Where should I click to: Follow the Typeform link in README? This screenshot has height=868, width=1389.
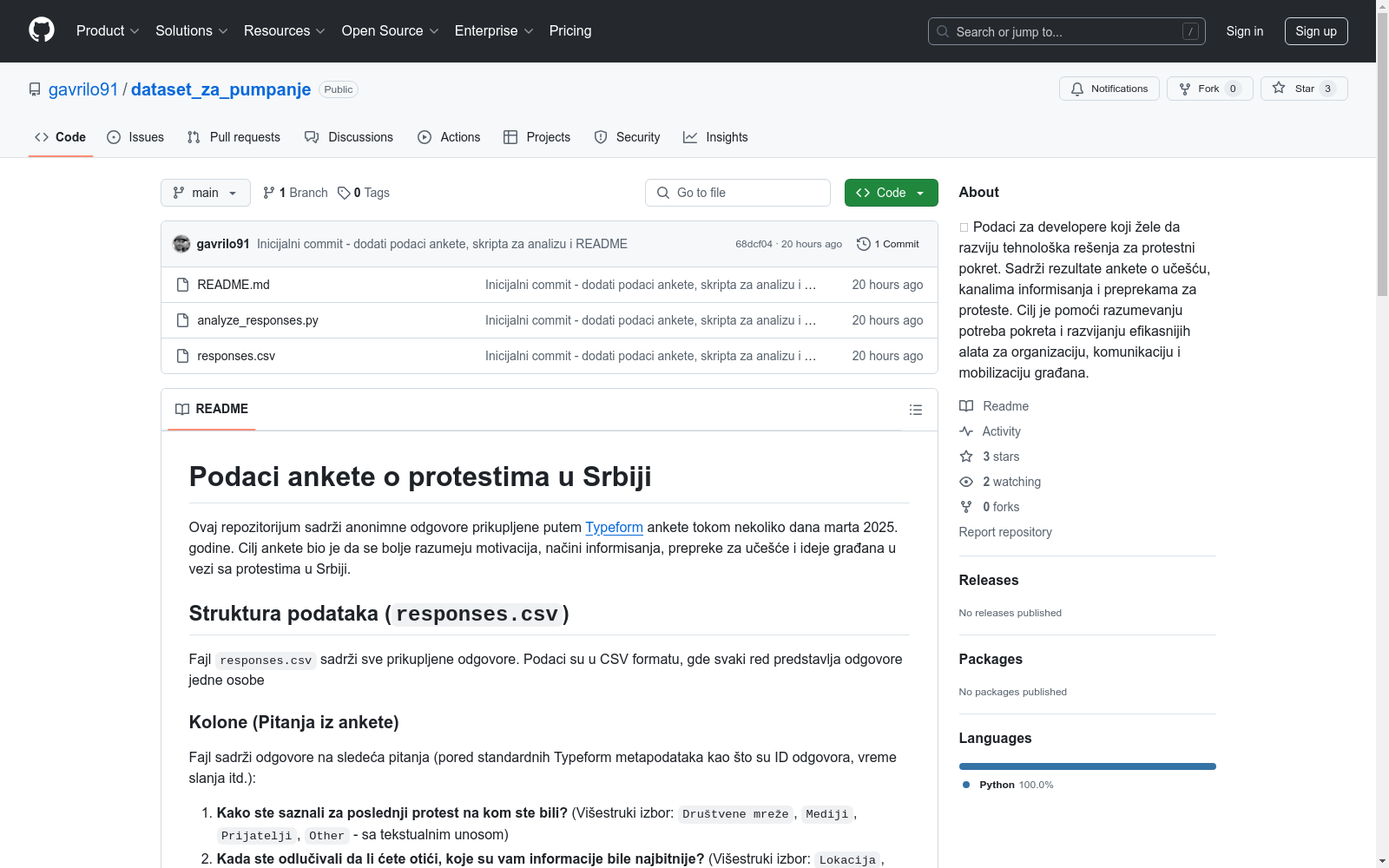pyautogui.click(x=614, y=527)
